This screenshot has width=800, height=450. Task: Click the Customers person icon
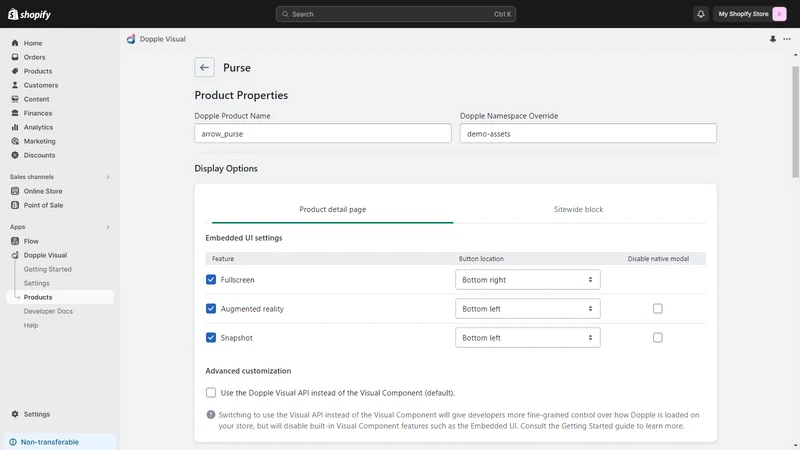[x=15, y=85]
